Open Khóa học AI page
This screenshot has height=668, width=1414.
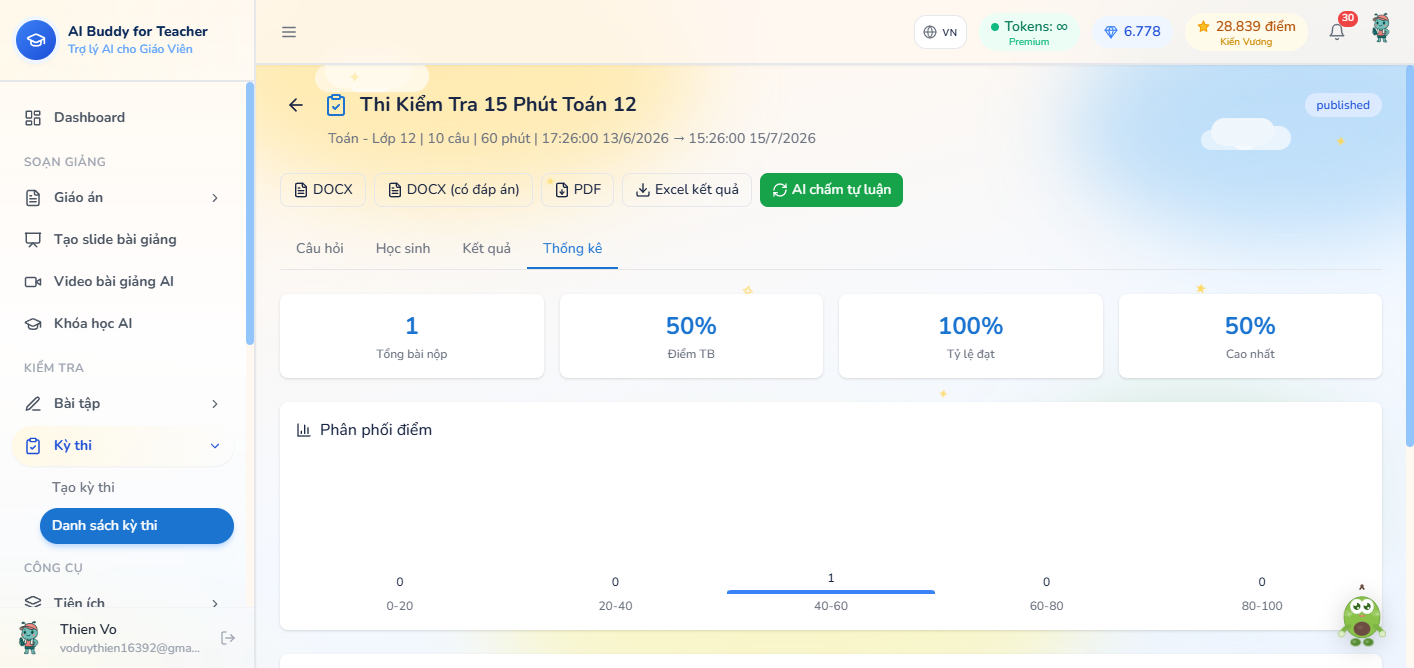tap(123, 324)
